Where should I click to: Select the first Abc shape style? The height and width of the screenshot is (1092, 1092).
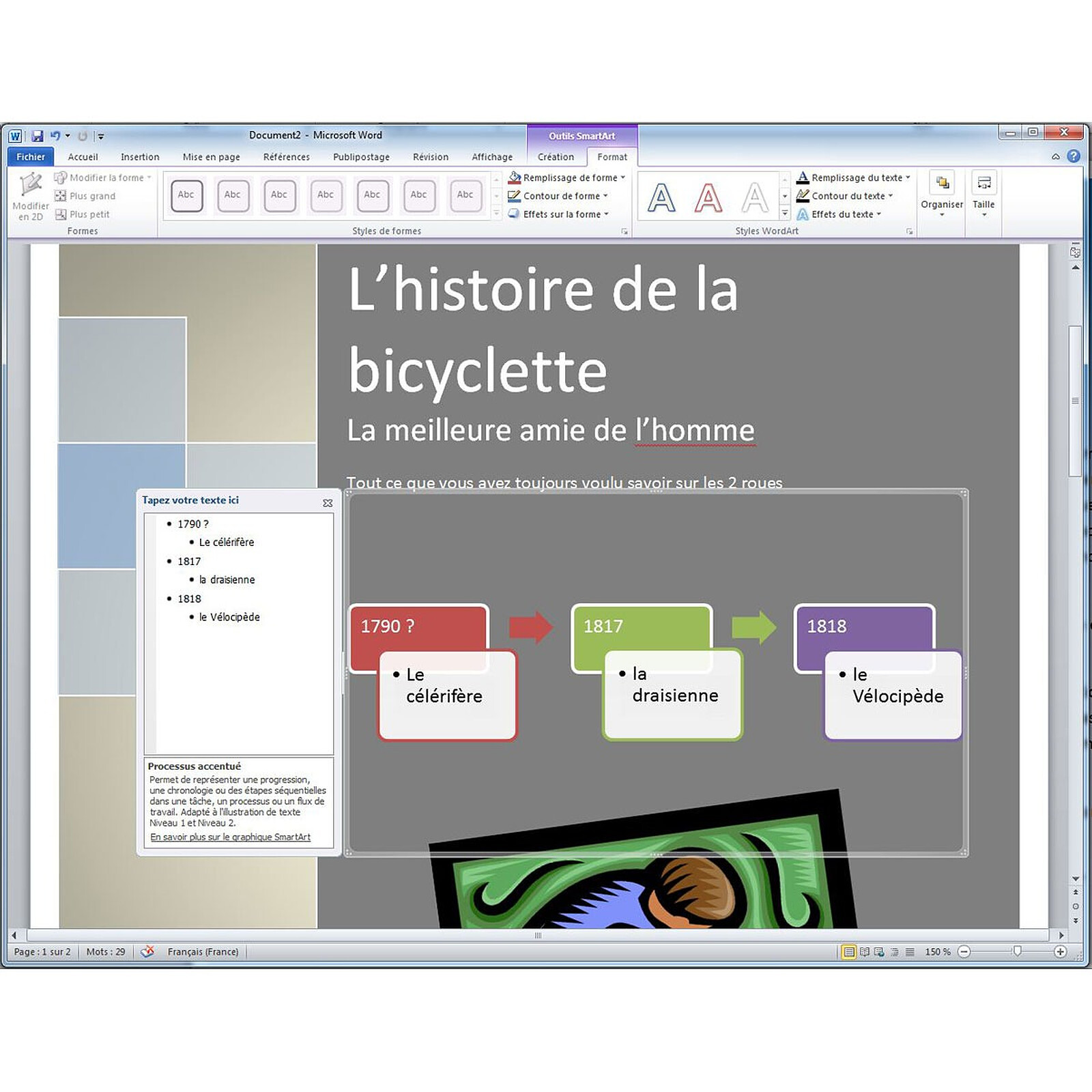(x=186, y=195)
